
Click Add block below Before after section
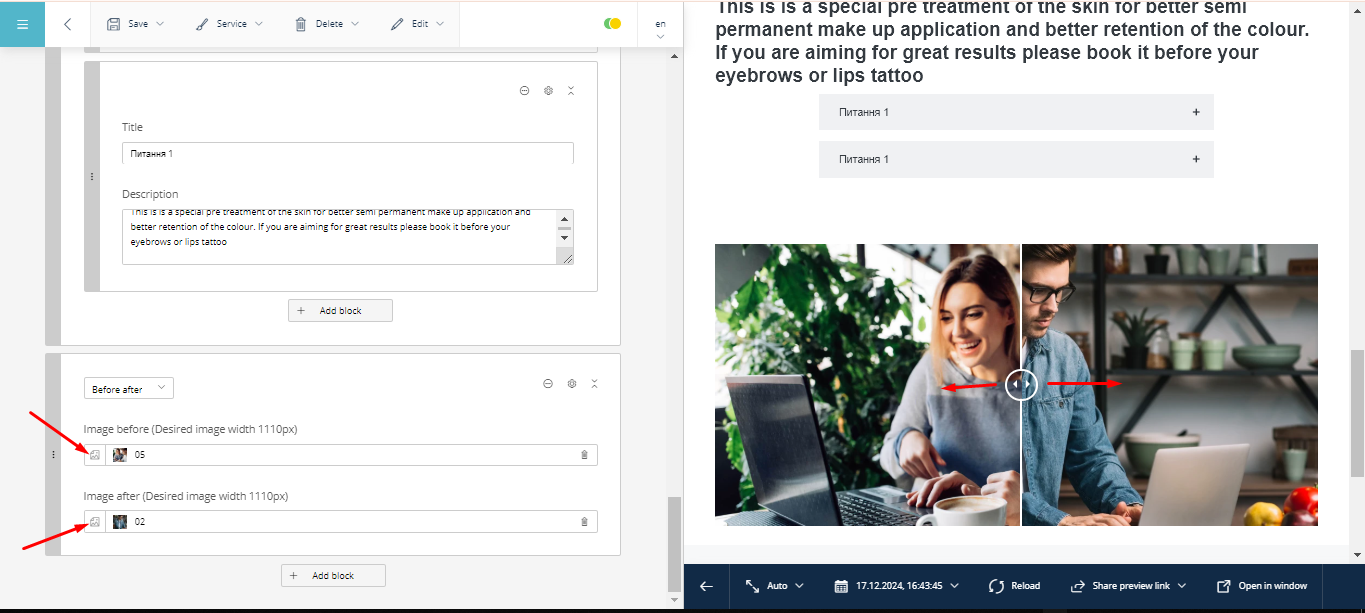(333, 576)
